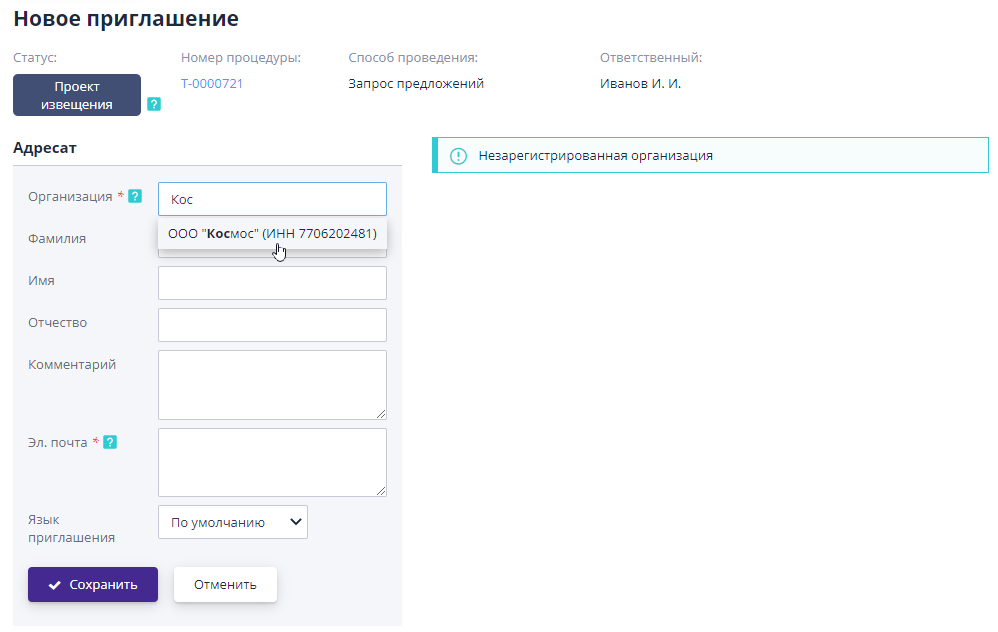
Task: Click the Отменить button
Action: [225, 584]
